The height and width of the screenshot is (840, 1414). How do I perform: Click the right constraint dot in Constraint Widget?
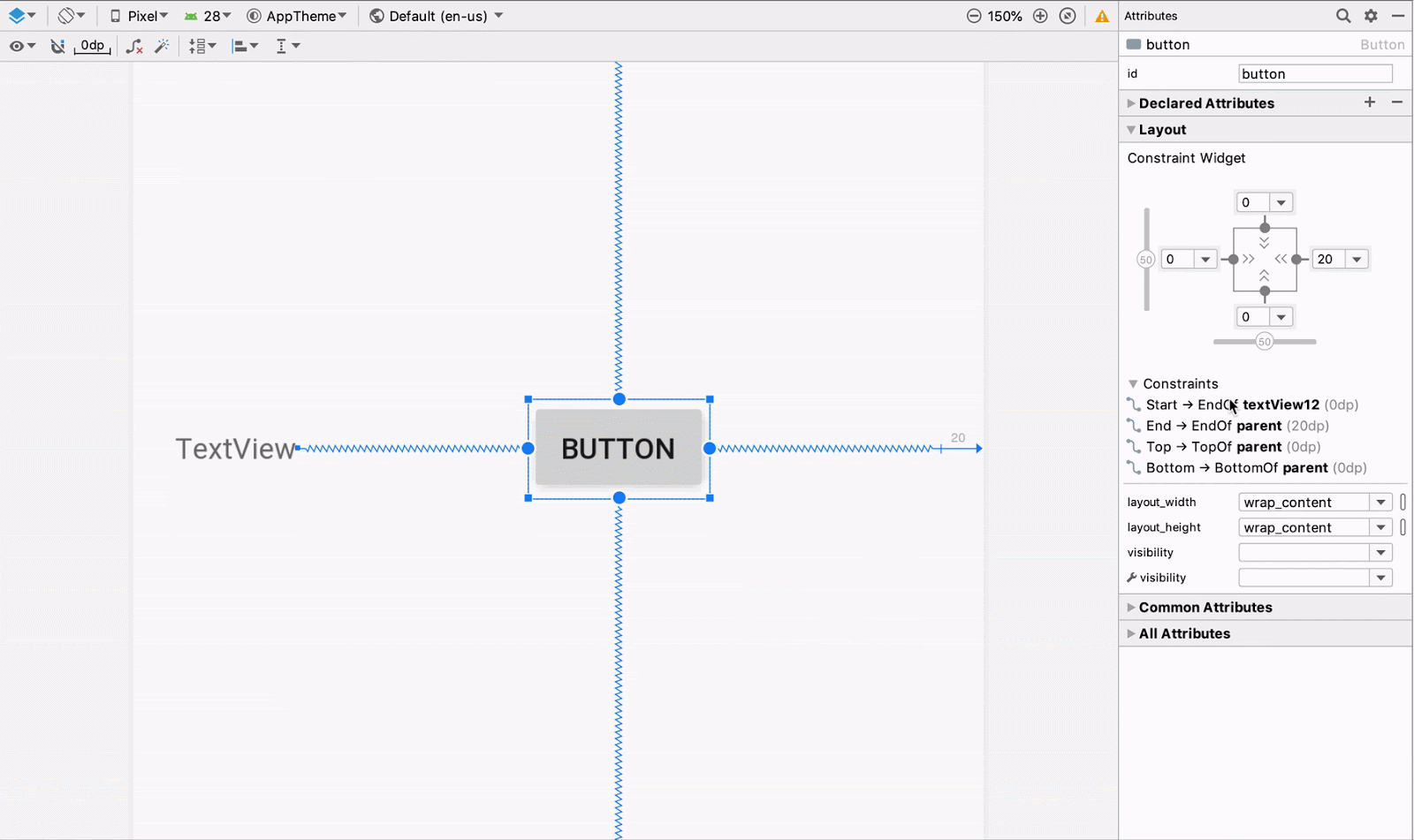(1296, 260)
